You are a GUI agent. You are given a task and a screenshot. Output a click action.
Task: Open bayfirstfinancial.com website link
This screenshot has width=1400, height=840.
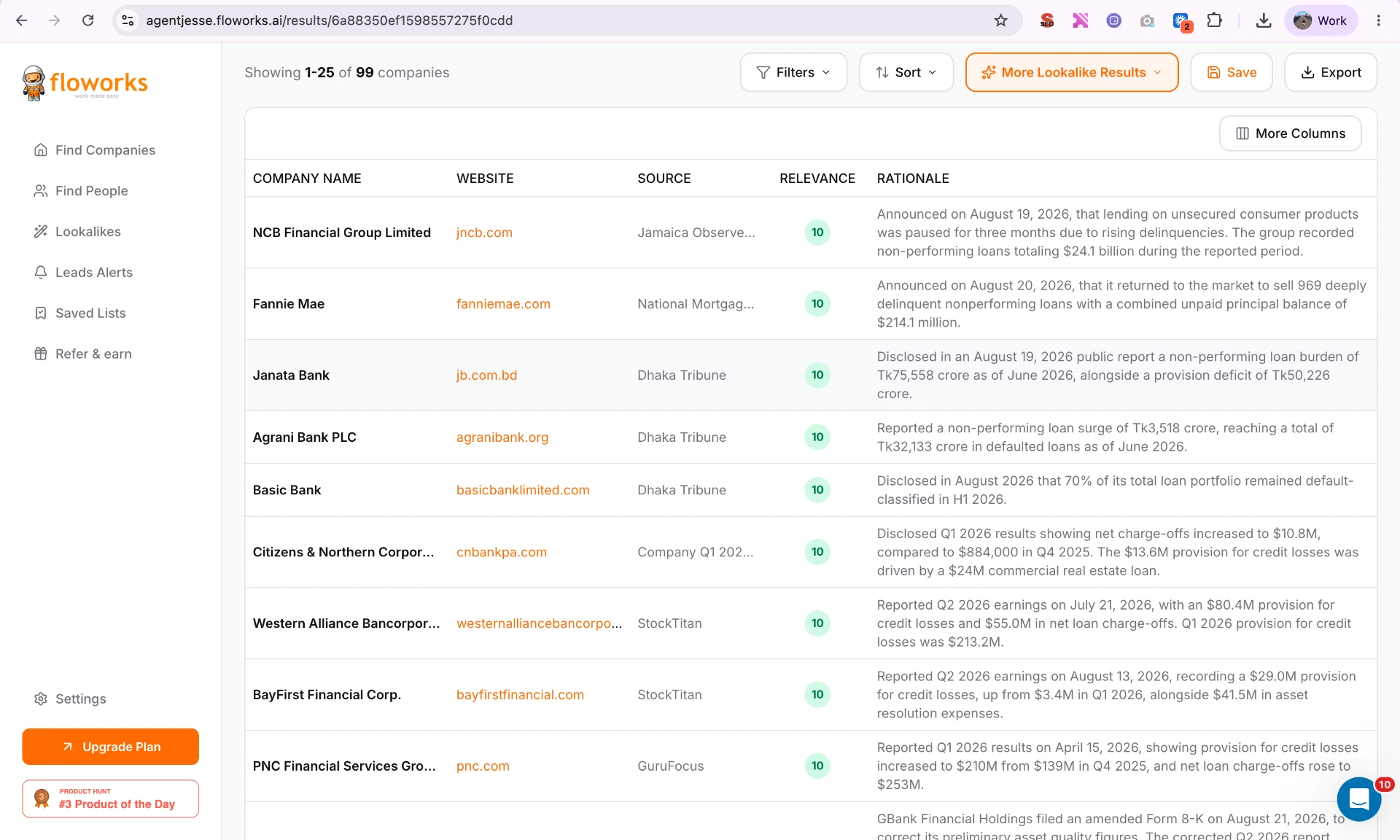520,695
